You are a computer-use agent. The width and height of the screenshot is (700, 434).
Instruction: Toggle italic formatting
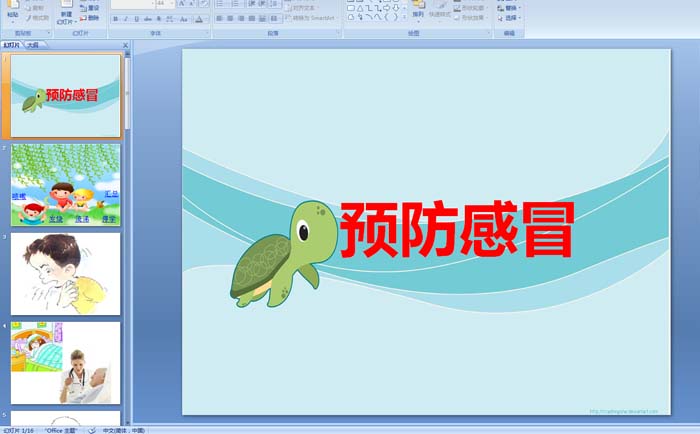click(x=126, y=19)
